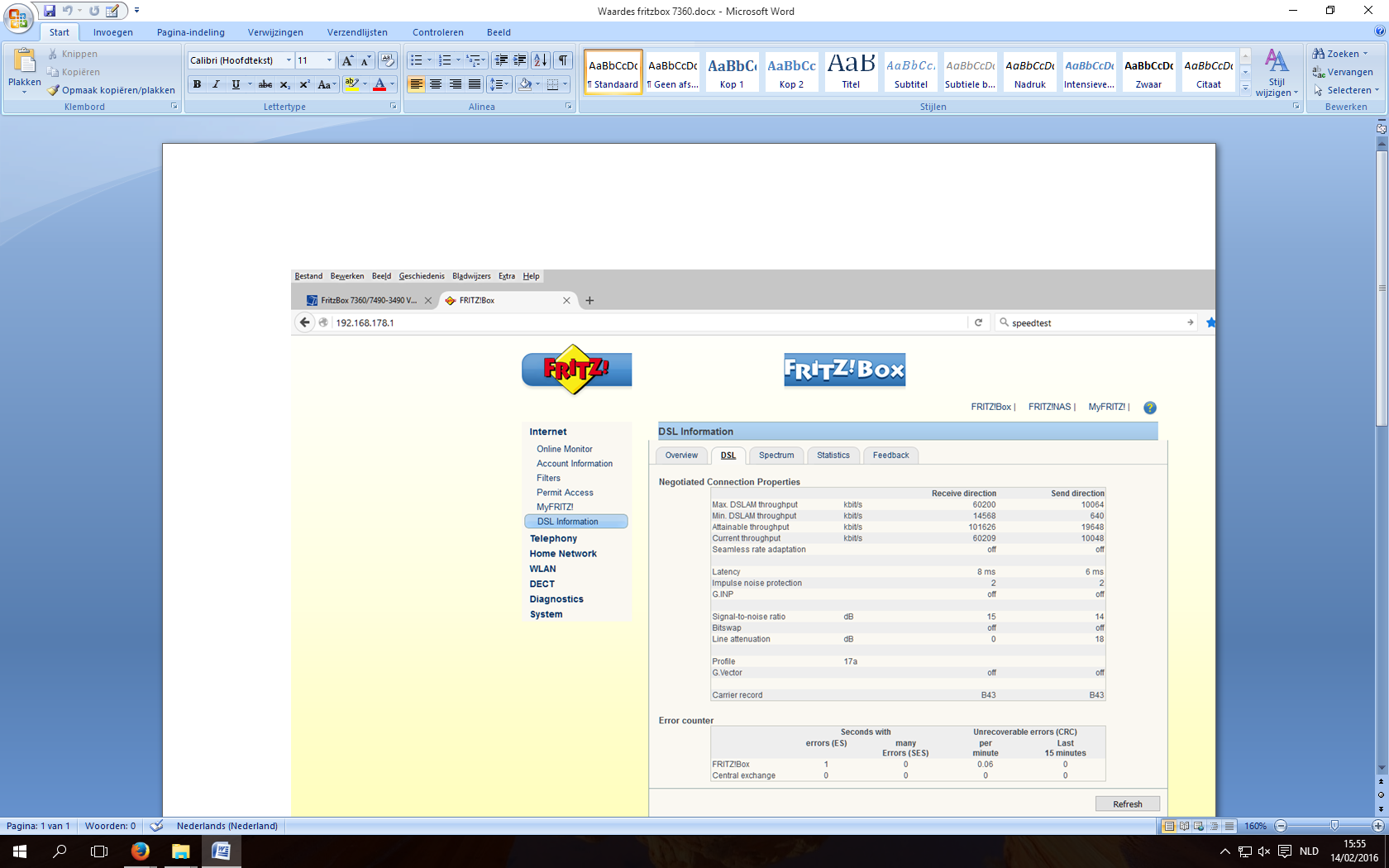Click the Show paragraph marks icon
The height and width of the screenshot is (868, 1389).
[563, 60]
